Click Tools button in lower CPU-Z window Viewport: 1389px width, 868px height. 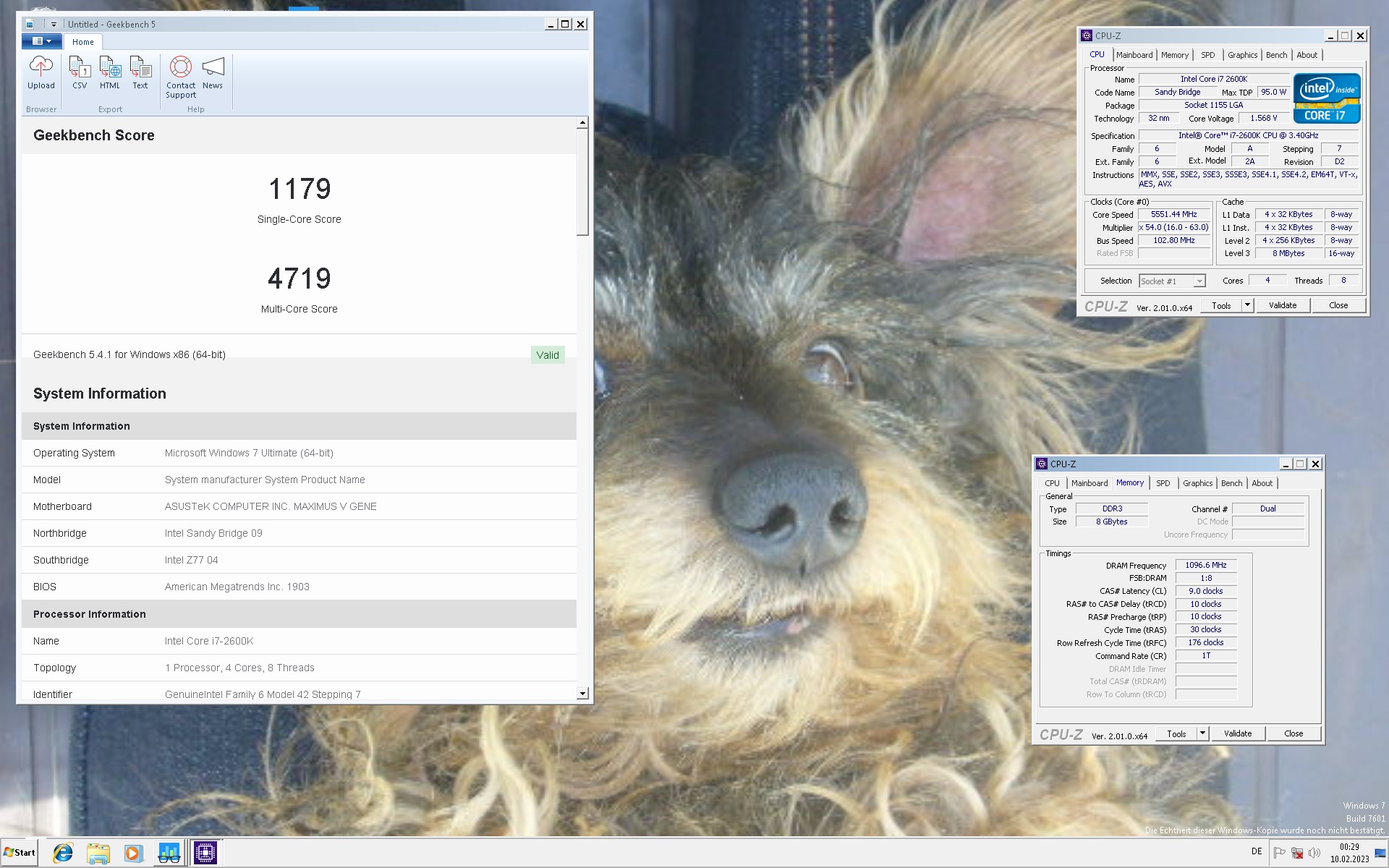(1176, 734)
